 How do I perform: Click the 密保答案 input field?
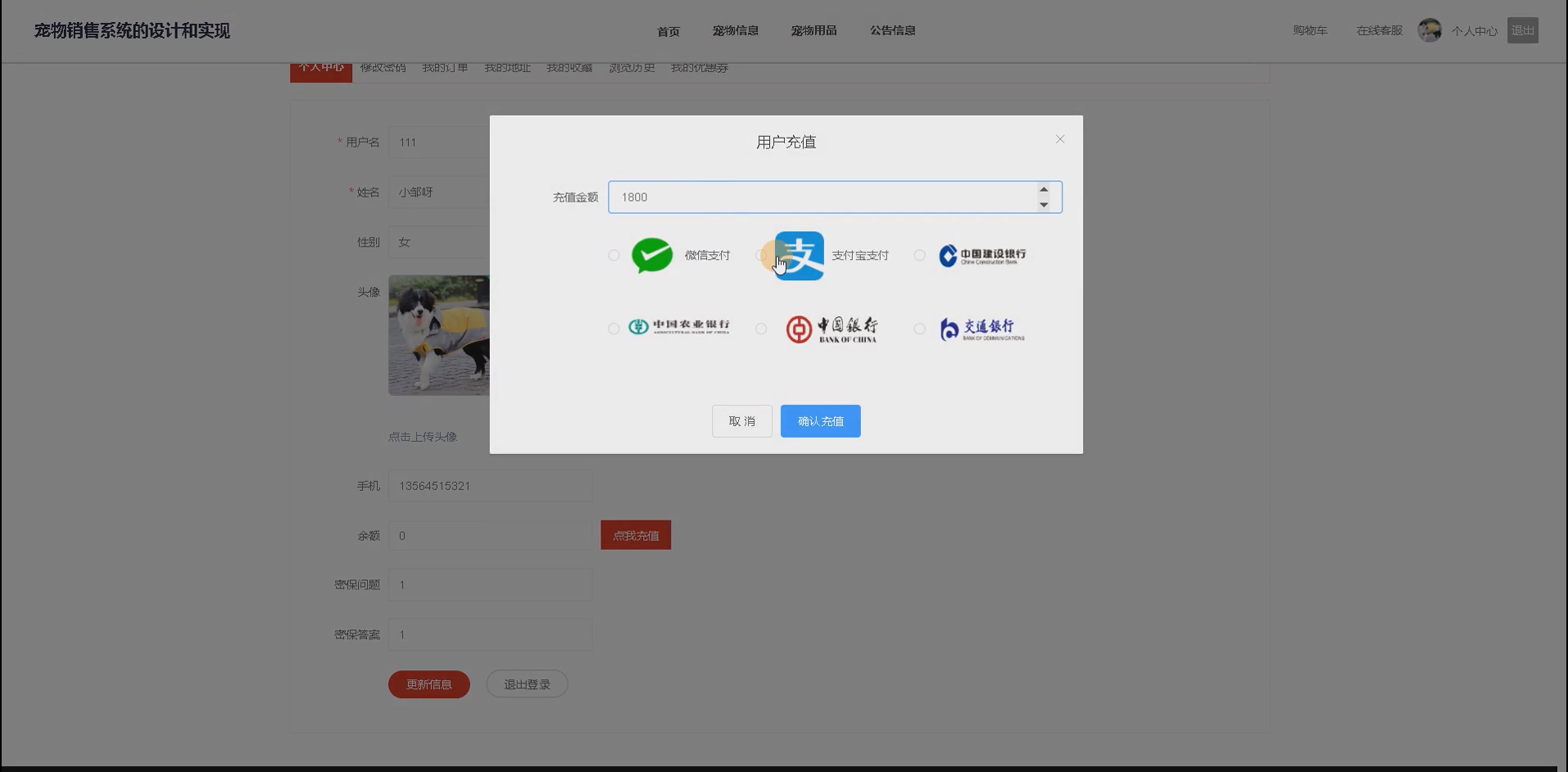pos(490,635)
